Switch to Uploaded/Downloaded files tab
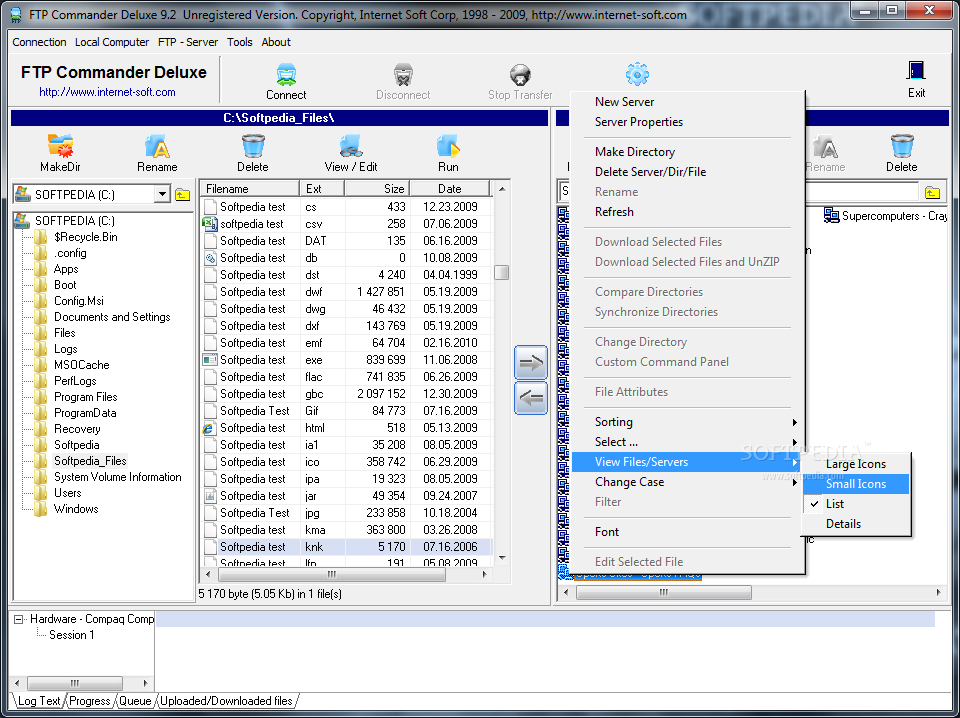 tap(227, 701)
